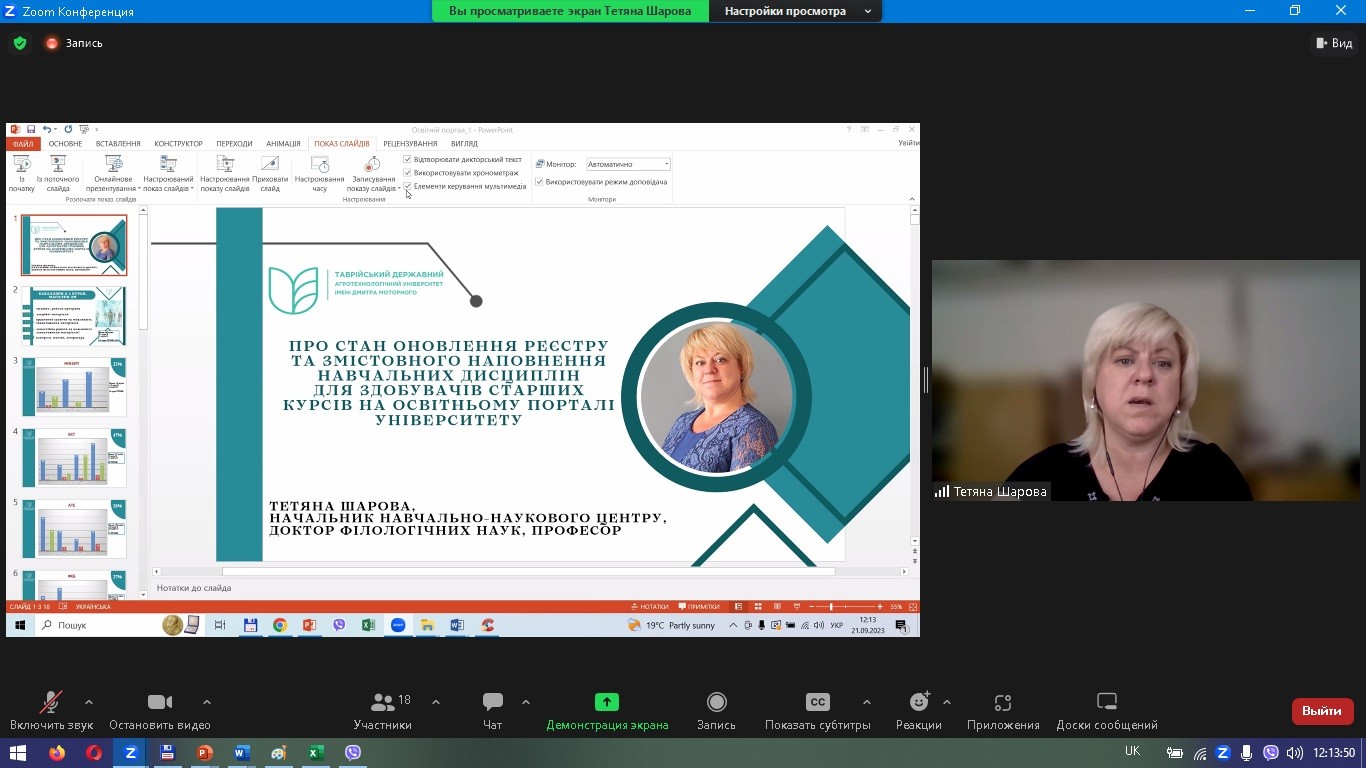Image resolution: width=1366 pixels, height=768 pixels.
Task: Expand video options arrow beside Остановить видео
Action: [x=207, y=702]
